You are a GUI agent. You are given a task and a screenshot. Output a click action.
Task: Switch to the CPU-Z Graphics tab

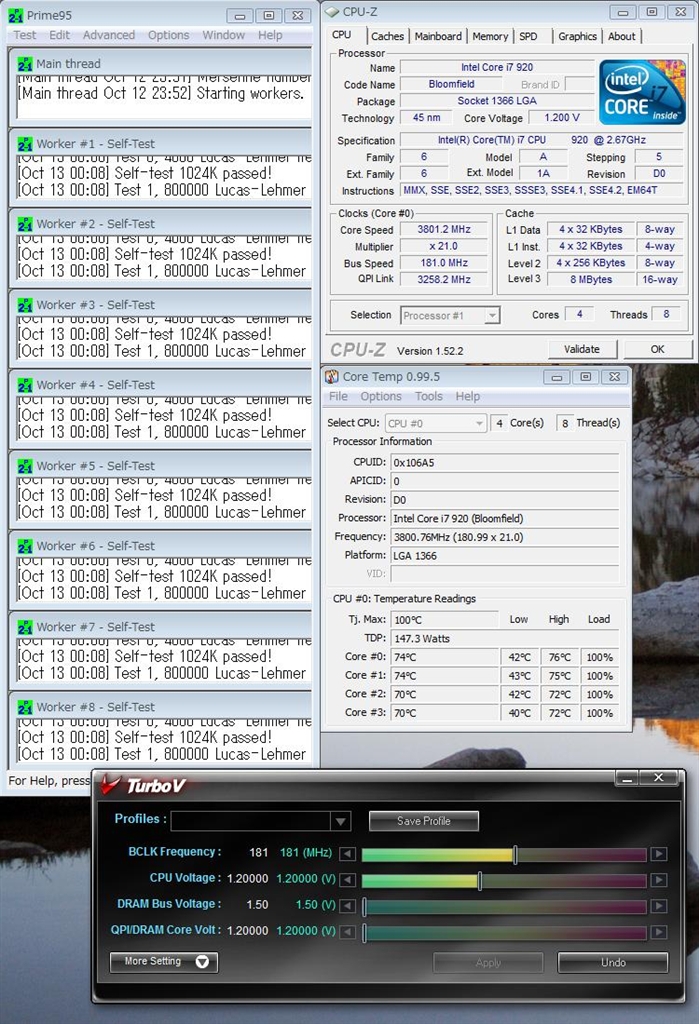pos(577,37)
